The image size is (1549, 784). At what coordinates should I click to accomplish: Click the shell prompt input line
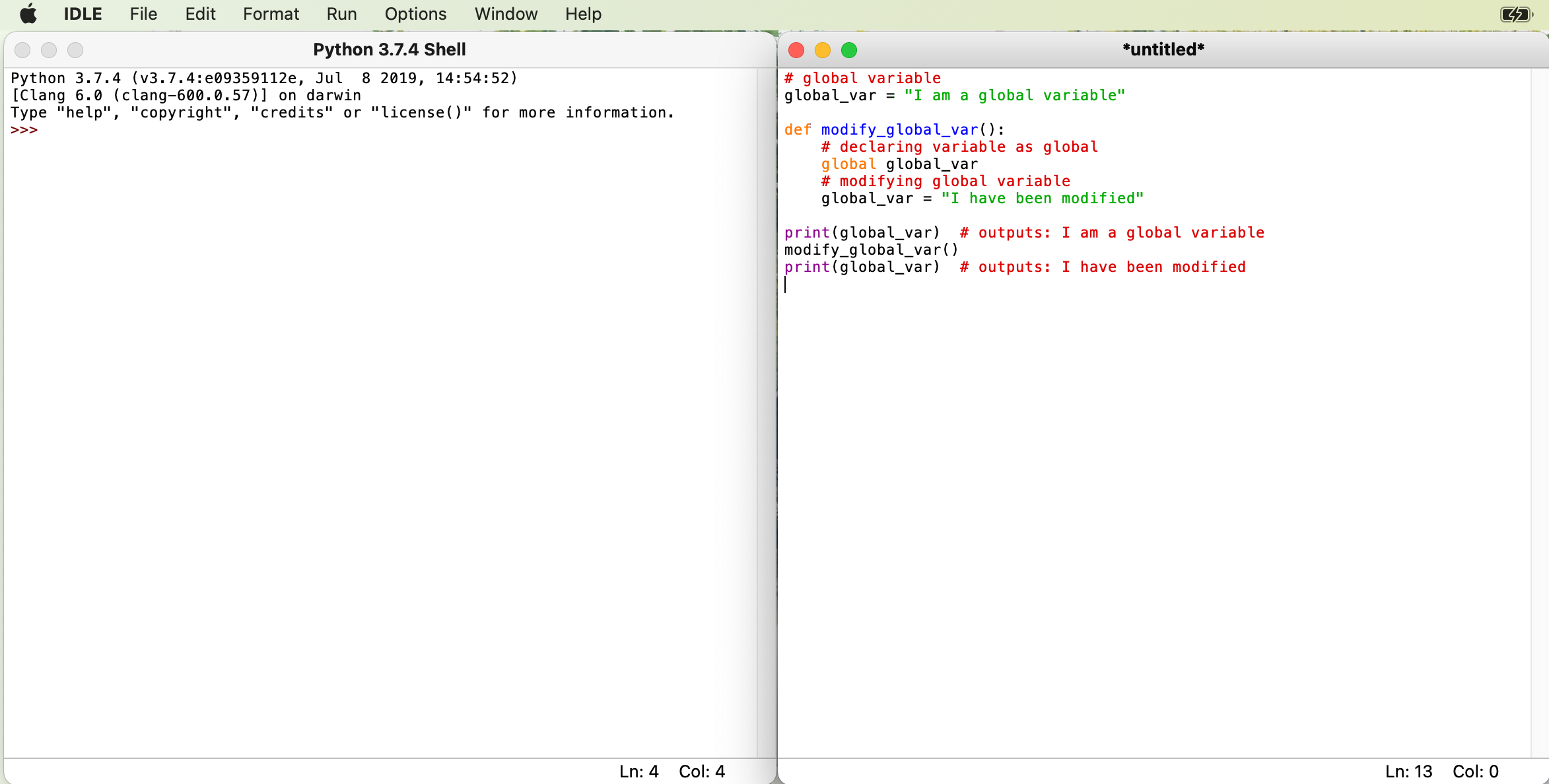[132, 130]
